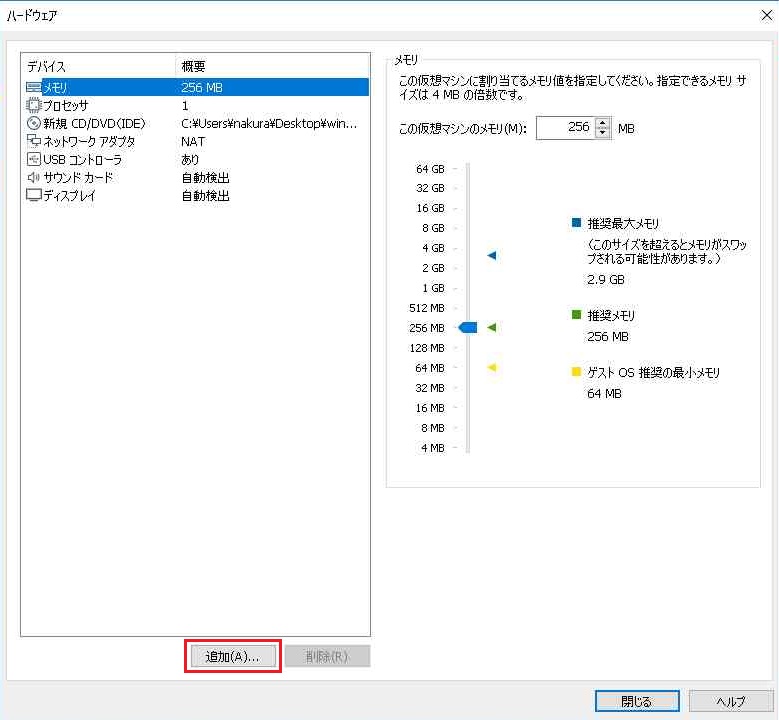Click the blue 推奨最大メモリ legend square
This screenshot has height=720, width=779.
[576, 222]
